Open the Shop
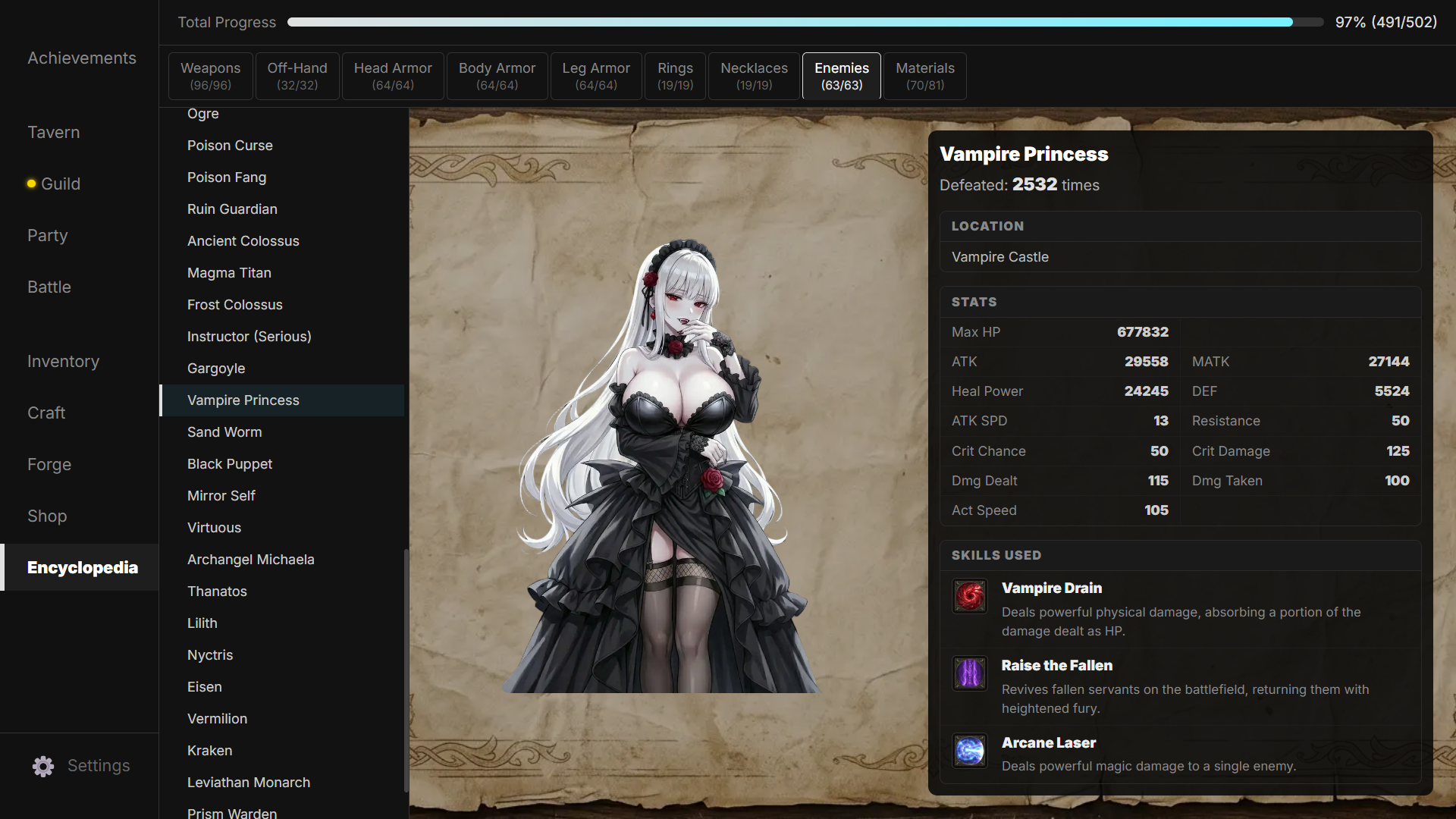The height and width of the screenshot is (819, 1456). pos(47,516)
